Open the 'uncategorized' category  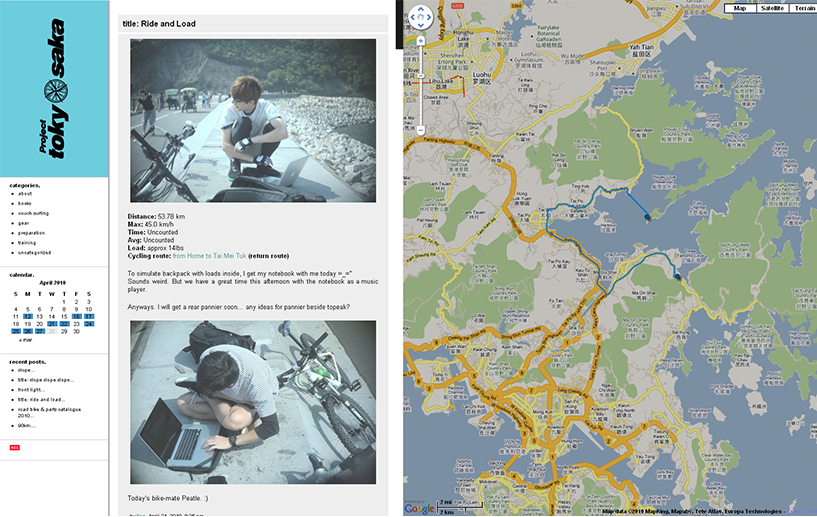(x=34, y=252)
